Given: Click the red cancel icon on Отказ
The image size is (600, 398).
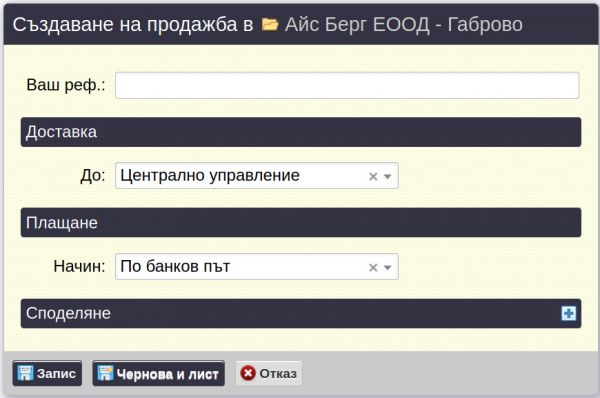Looking at the screenshot, I should coord(248,373).
